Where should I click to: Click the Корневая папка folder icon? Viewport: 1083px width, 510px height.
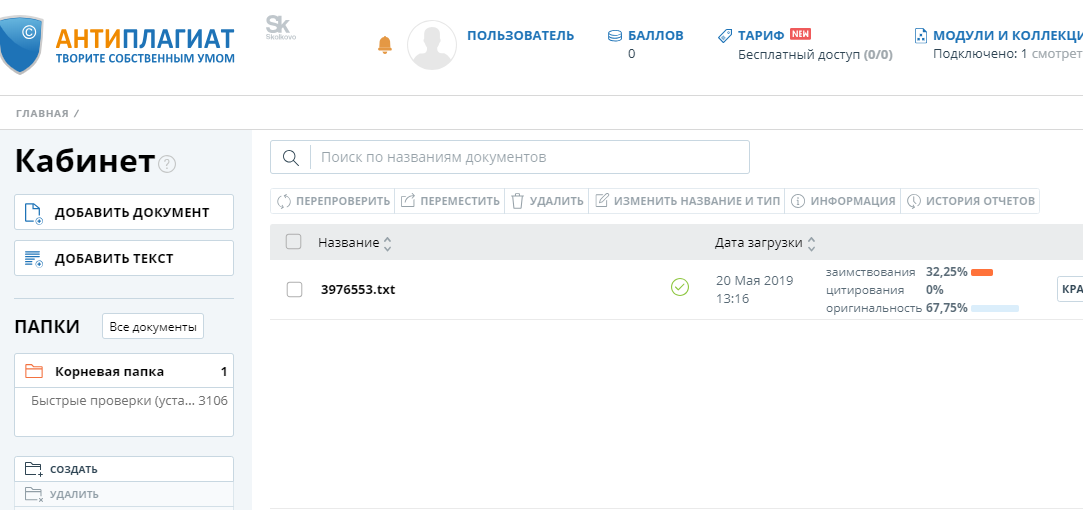[x=34, y=371]
